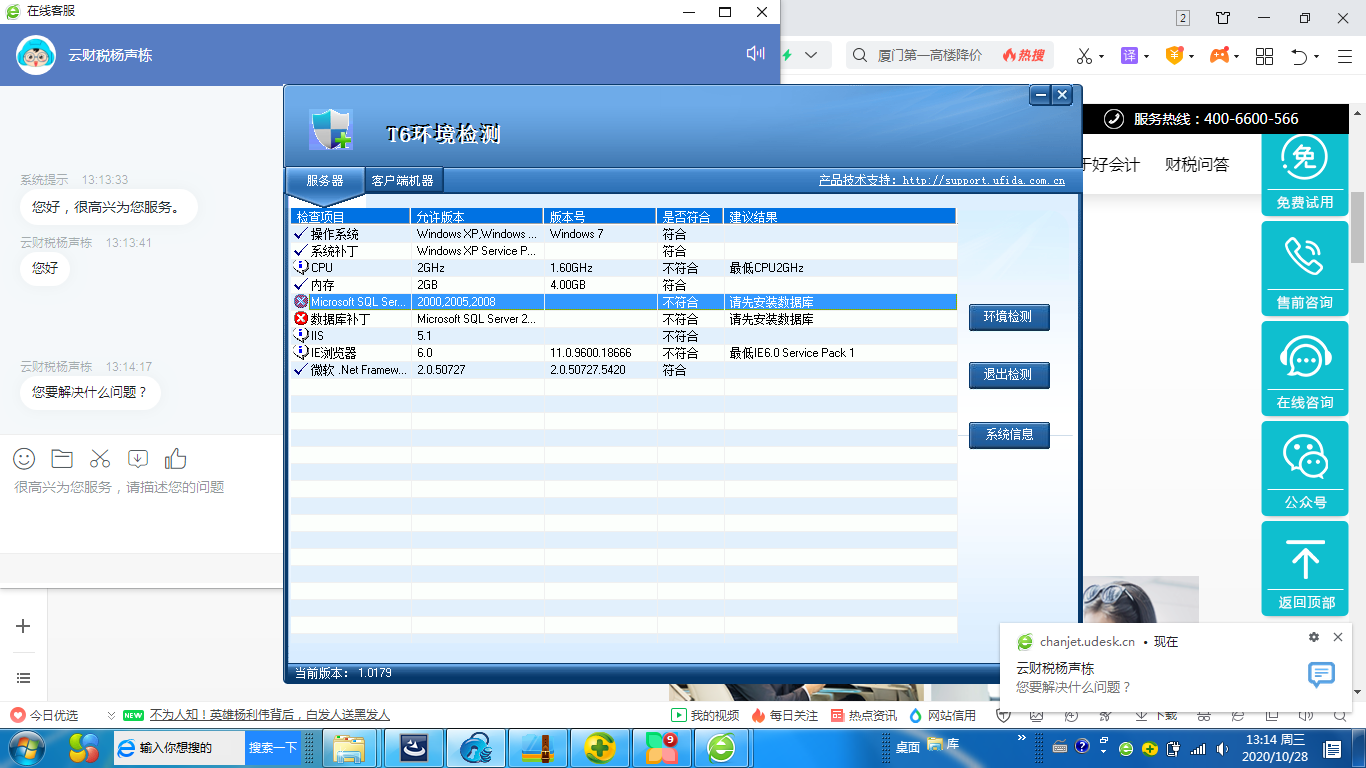Click the orange shield wallet icon in browser
Image resolution: width=1366 pixels, height=768 pixels.
click(x=1174, y=56)
